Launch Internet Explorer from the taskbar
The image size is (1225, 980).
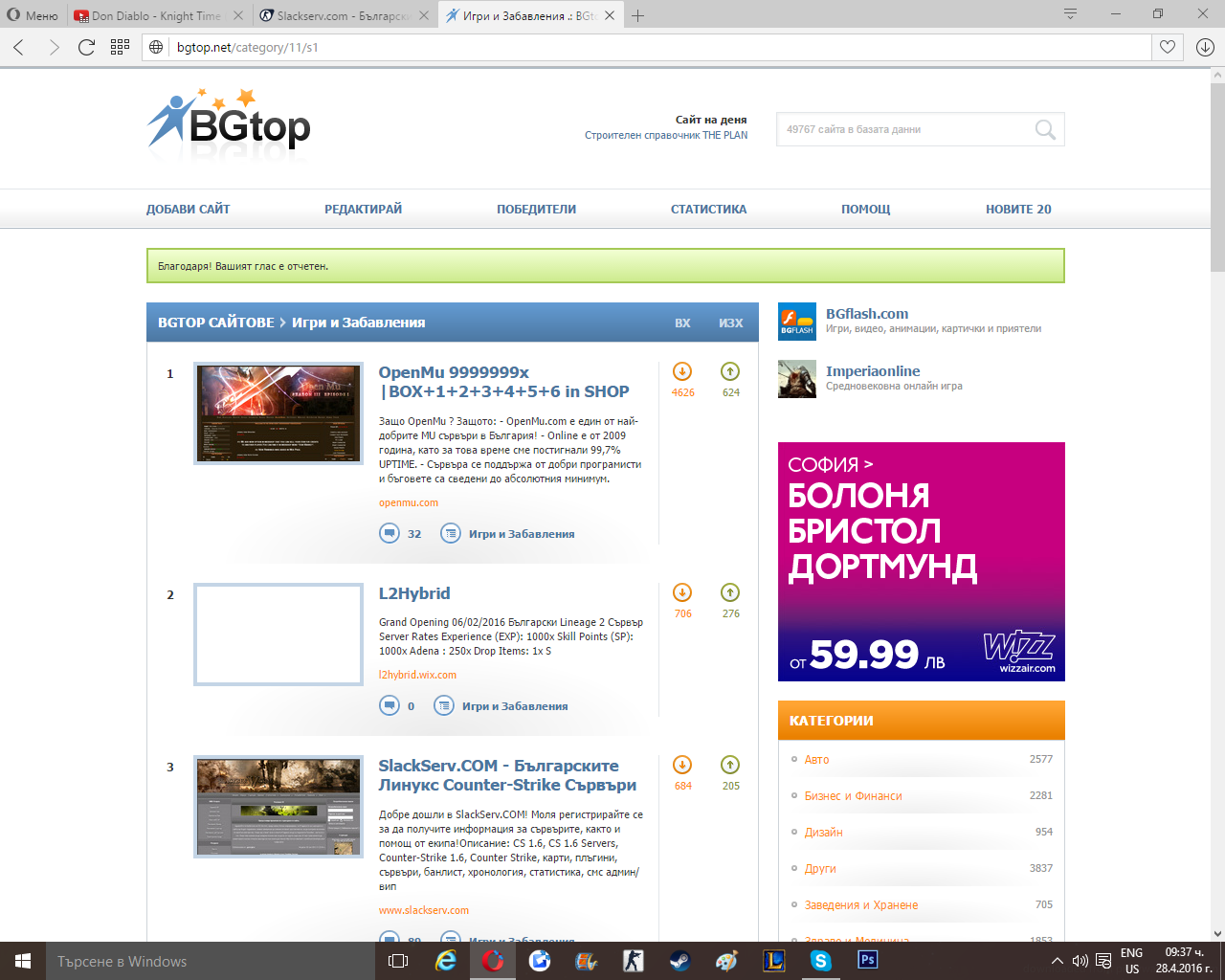(446, 961)
